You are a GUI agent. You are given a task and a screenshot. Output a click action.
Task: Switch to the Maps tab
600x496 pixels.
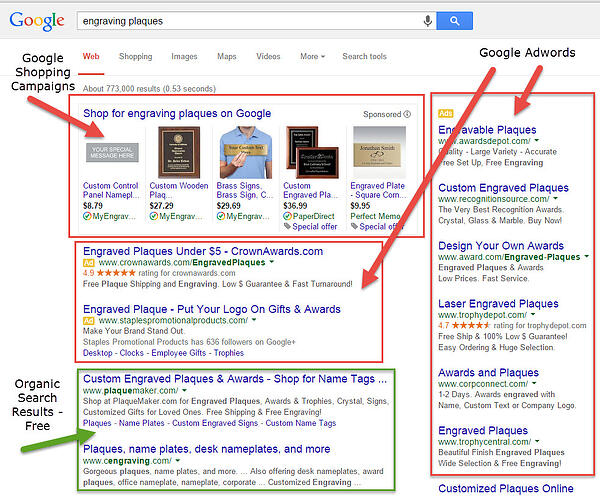coord(227,56)
